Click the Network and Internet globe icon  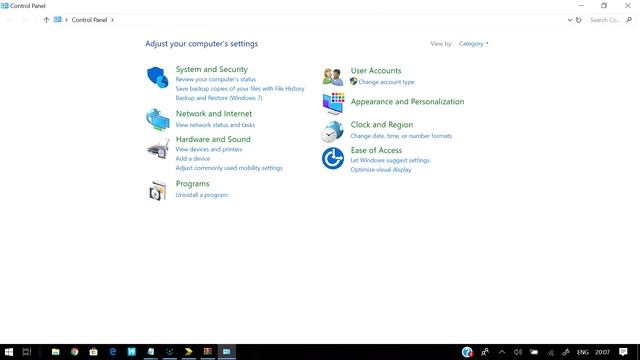tap(158, 119)
